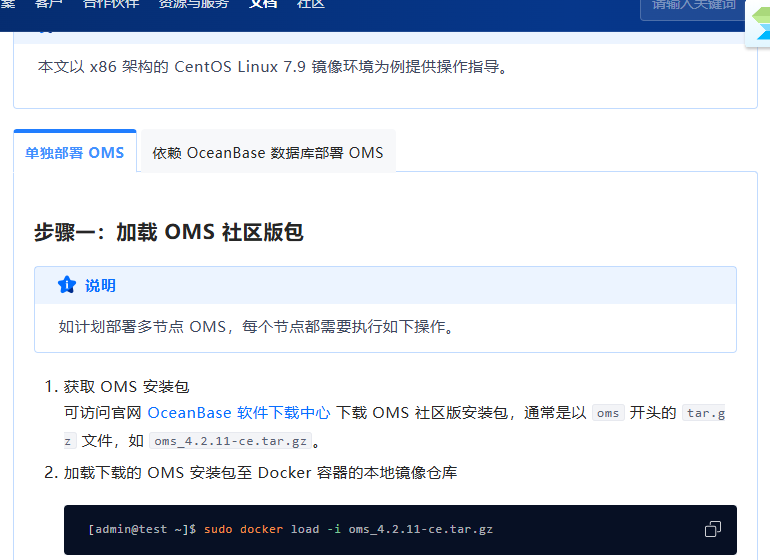The image size is (770, 560).
Task: Open the 文档 navigation menu item
Action: (x=263, y=4)
